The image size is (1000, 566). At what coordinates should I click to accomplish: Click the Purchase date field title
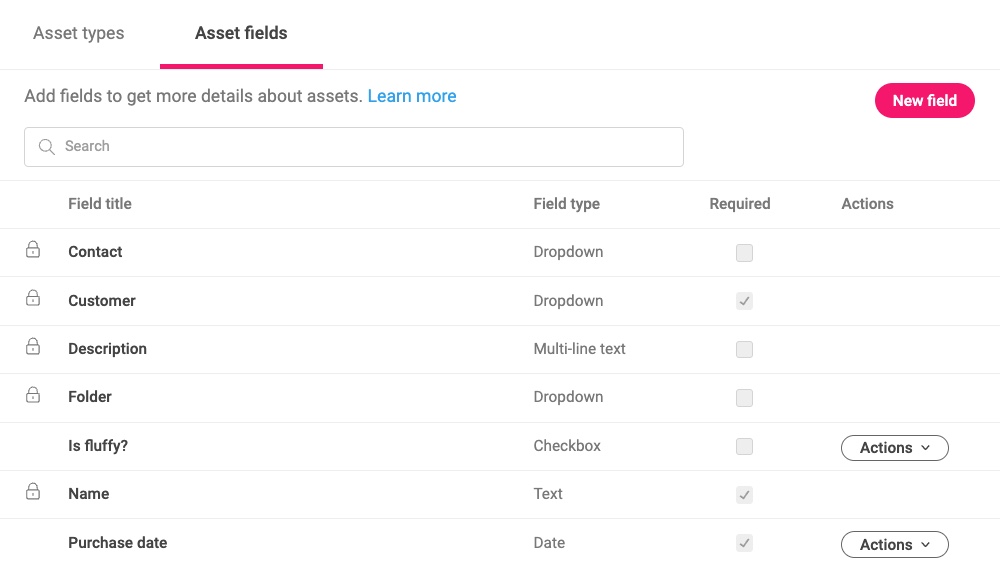[x=118, y=543]
